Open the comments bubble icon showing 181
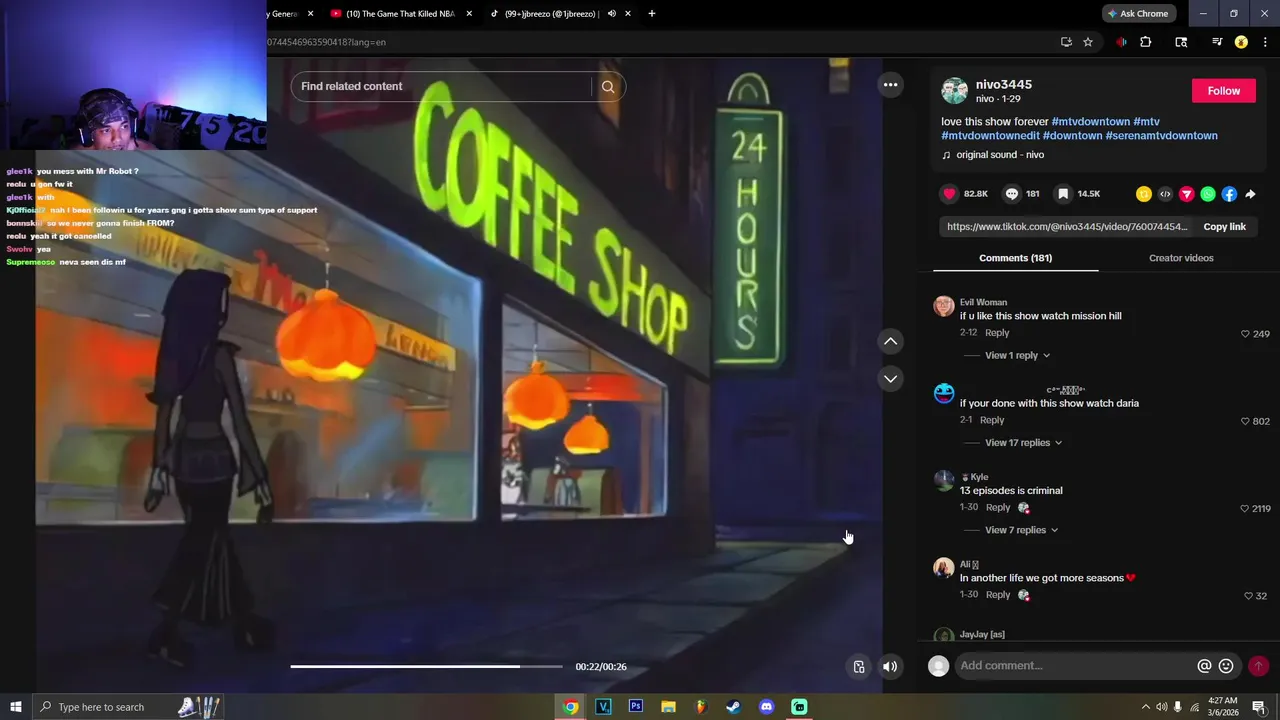The width and height of the screenshot is (1280, 720). click(1012, 194)
